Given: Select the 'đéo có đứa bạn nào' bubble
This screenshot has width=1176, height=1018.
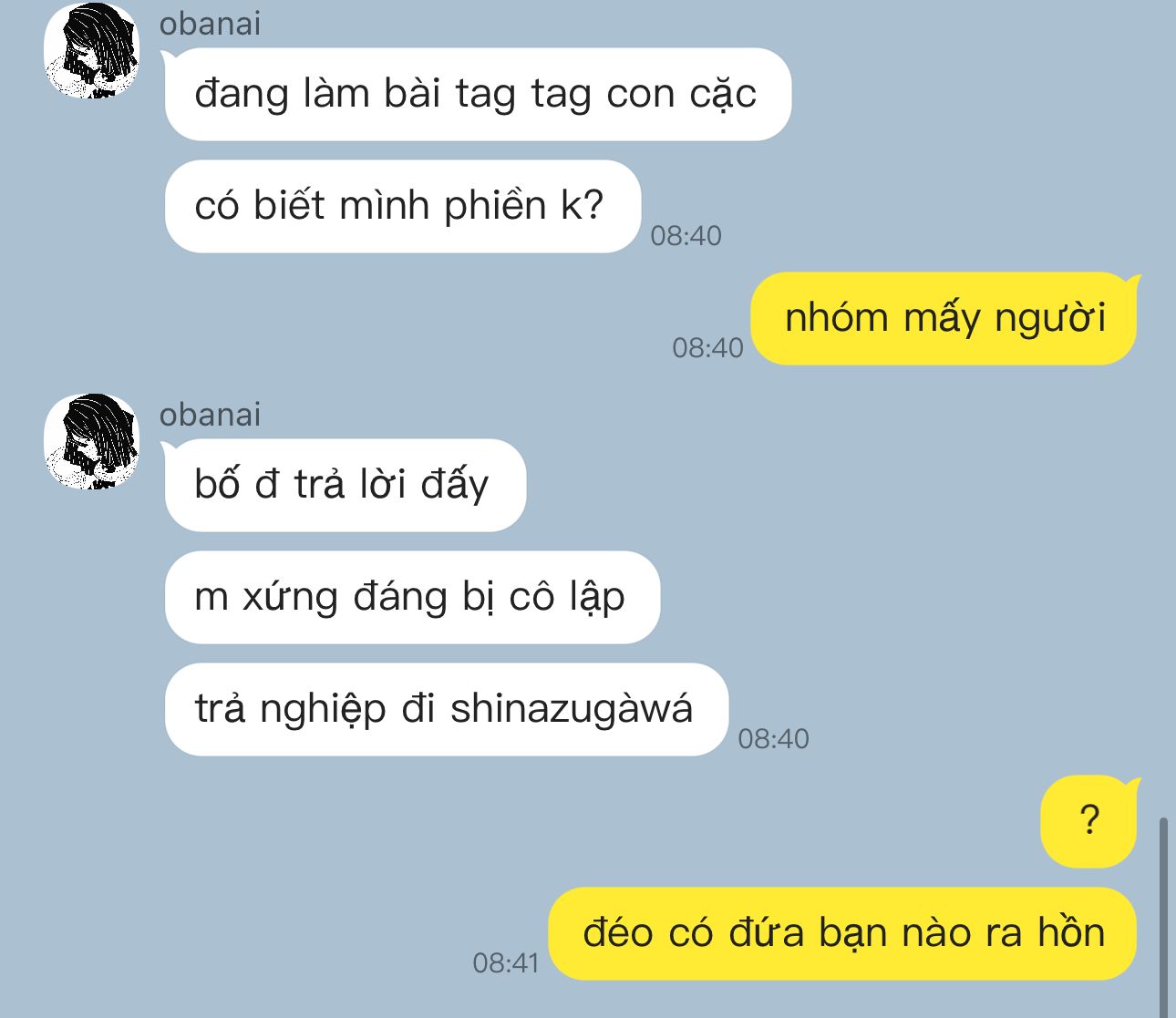Looking at the screenshot, I should tap(843, 934).
